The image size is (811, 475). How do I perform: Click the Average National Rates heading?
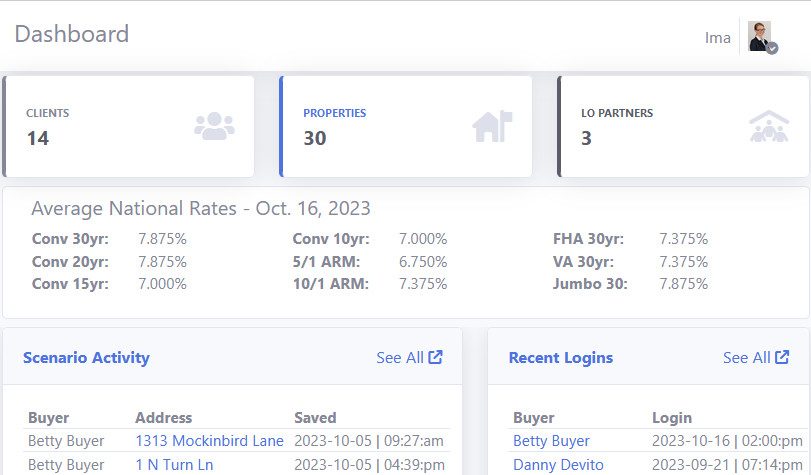[x=200, y=209]
